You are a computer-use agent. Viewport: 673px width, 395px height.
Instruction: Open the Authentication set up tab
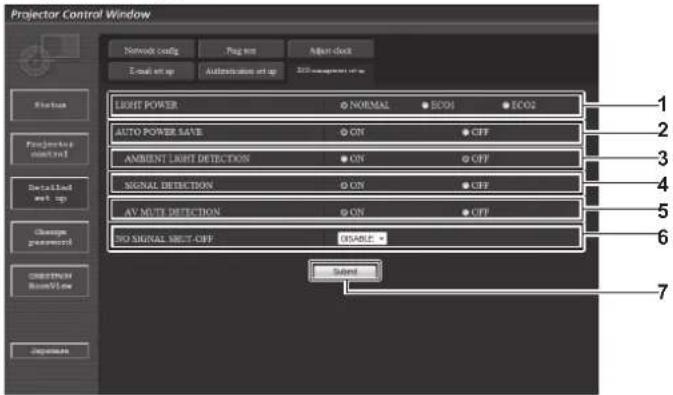pyautogui.click(x=241, y=71)
